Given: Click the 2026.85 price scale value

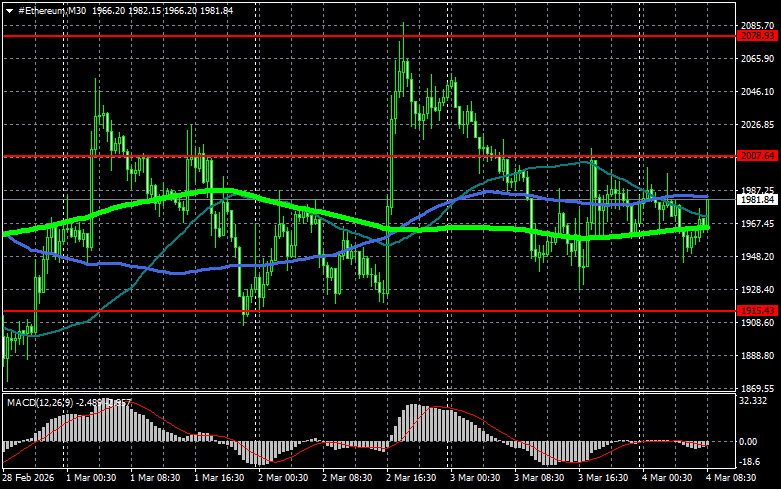Looking at the screenshot, I should coord(757,124).
